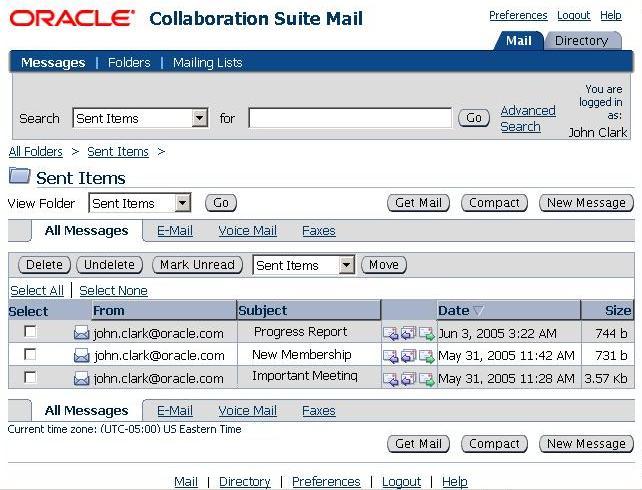Click Reply All icon for New Membership message
The image size is (642, 490).
[408, 356]
